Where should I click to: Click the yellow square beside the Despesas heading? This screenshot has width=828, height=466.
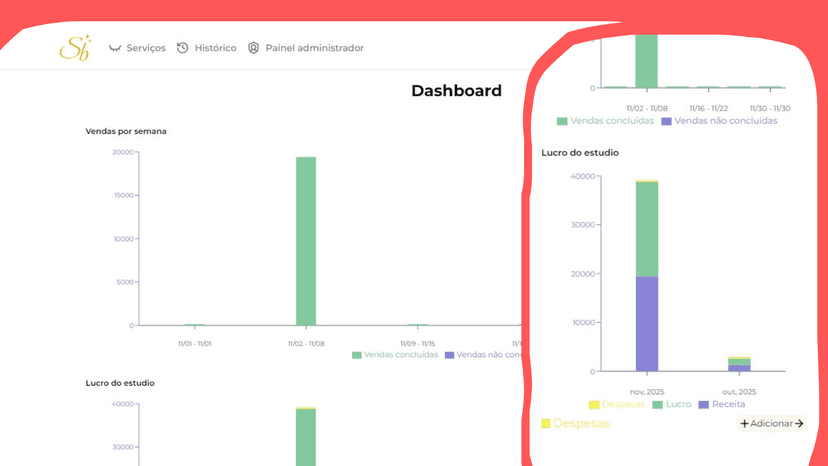[x=546, y=424]
